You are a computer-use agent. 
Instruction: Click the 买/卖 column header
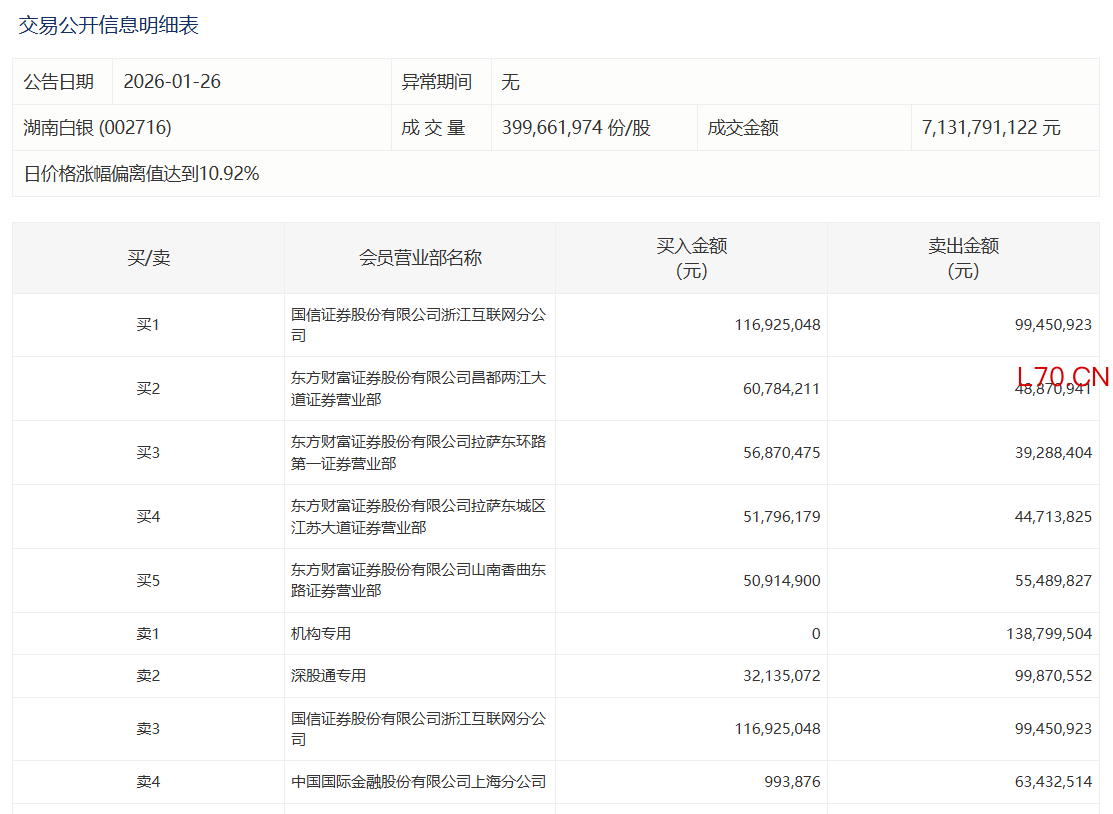148,258
